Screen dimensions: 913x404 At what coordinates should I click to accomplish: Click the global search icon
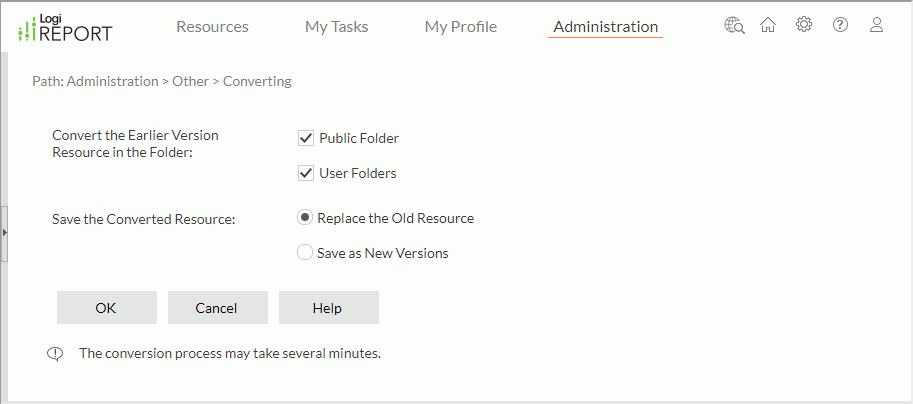pyautogui.click(x=734, y=26)
